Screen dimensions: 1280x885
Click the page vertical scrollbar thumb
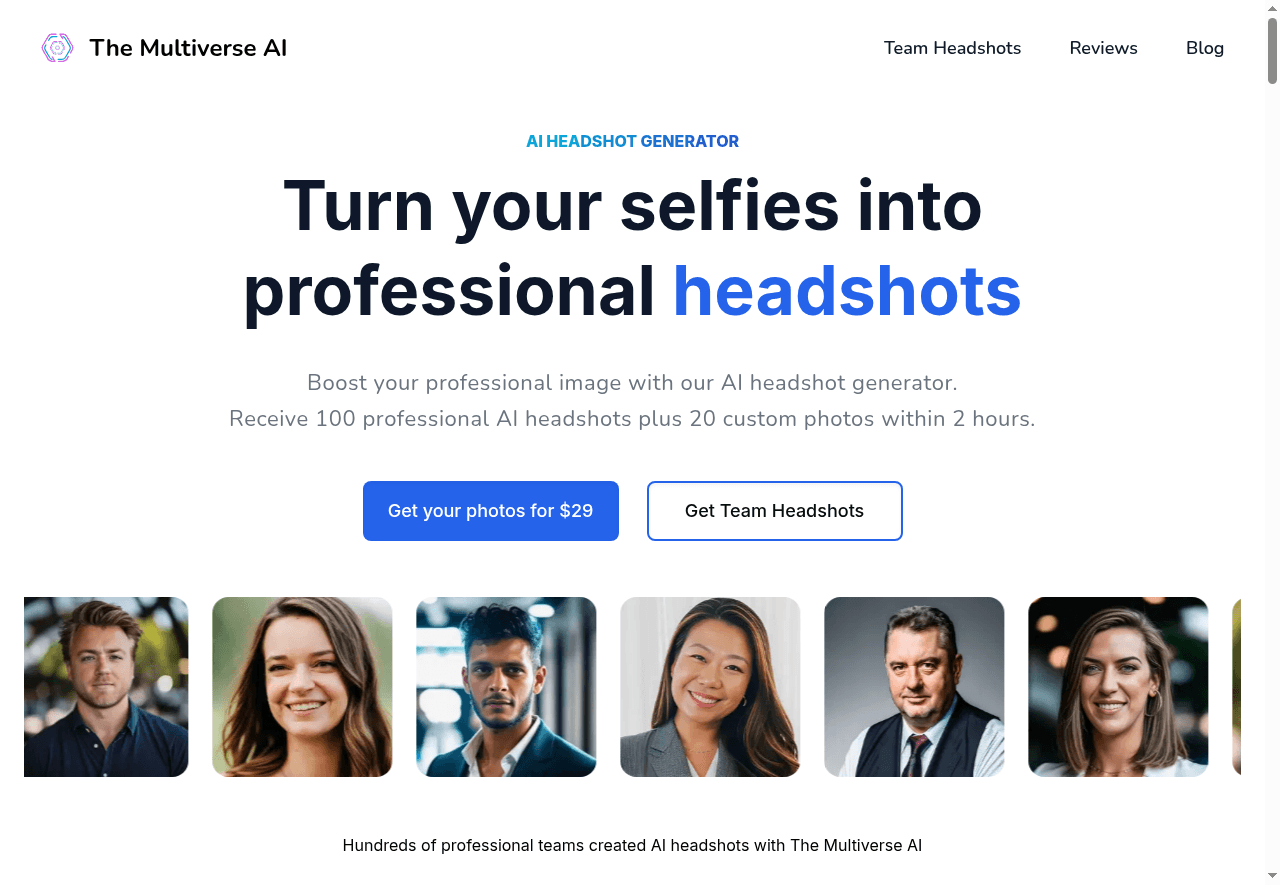1273,50
